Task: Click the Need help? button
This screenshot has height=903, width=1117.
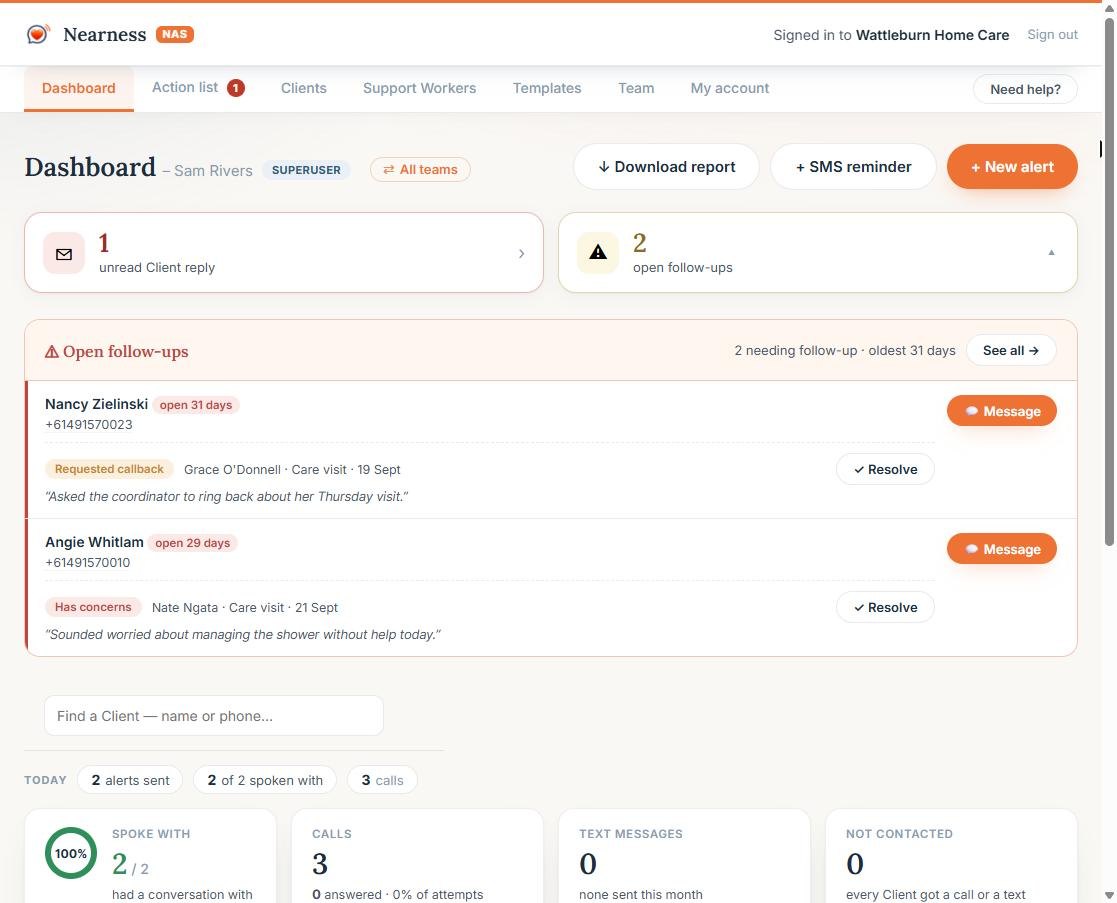Action: [1025, 89]
